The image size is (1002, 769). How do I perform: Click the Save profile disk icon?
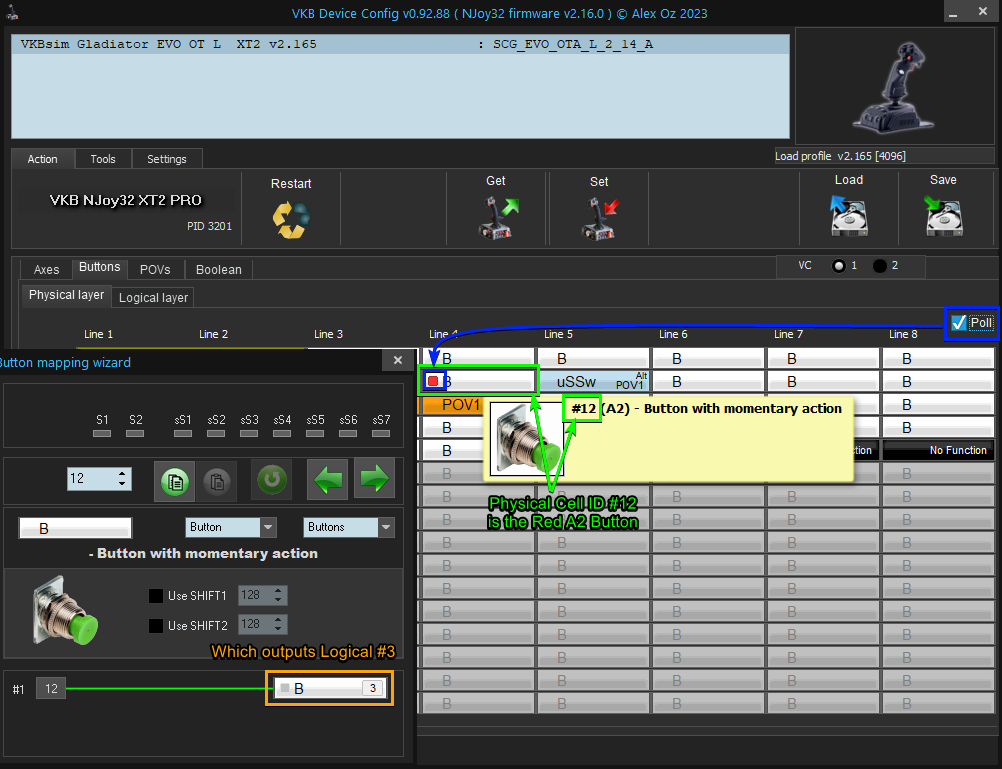[x=943, y=216]
